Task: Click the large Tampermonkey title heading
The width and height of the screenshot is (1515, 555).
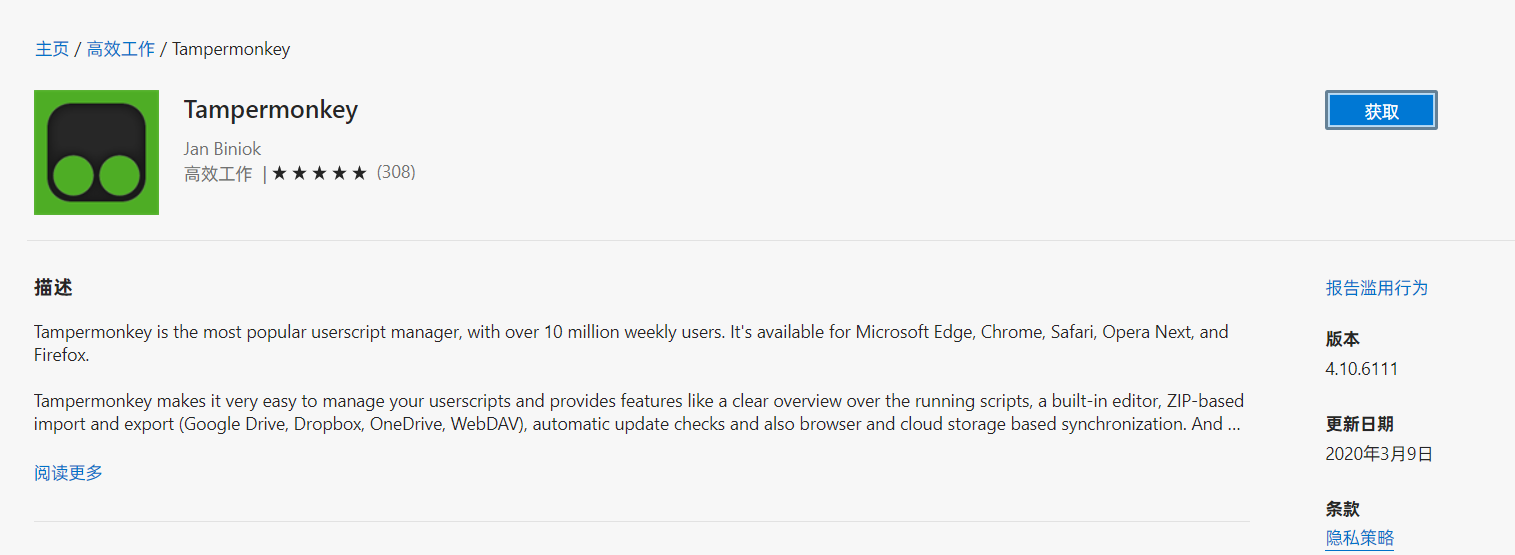Action: [x=271, y=110]
